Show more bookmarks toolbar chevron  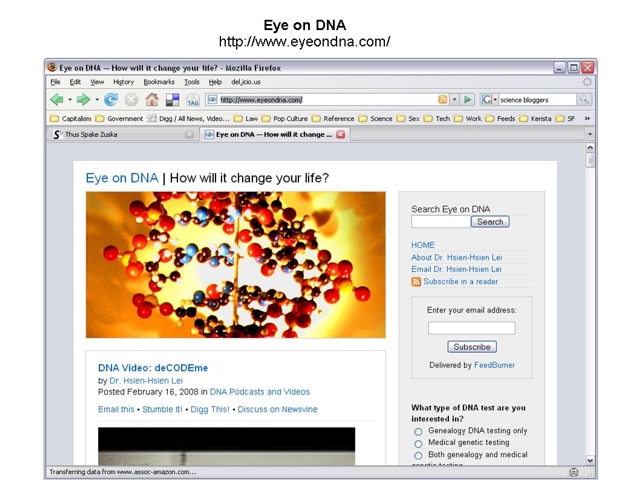pyautogui.click(x=587, y=118)
